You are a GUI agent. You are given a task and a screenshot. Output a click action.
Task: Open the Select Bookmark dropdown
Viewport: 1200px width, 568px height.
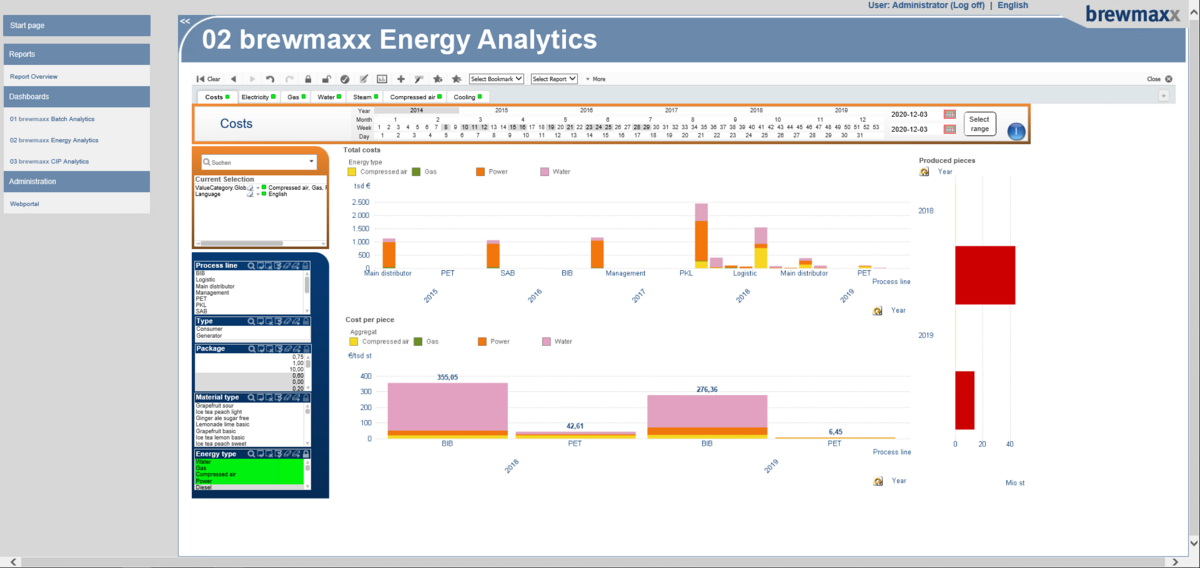[x=497, y=79]
